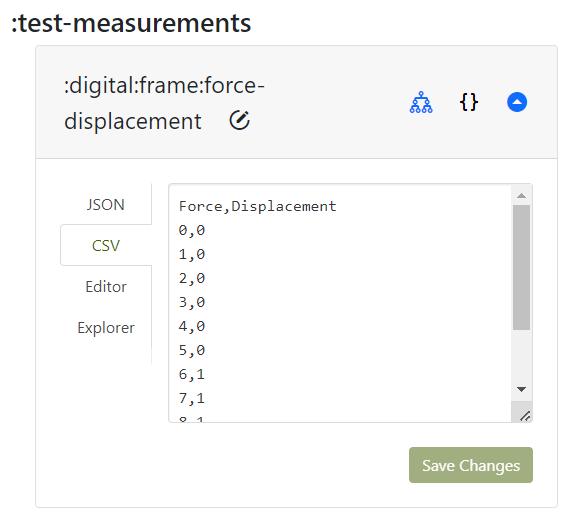572x527 pixels.
Task: Open the Editor tab
Action: 106,287
